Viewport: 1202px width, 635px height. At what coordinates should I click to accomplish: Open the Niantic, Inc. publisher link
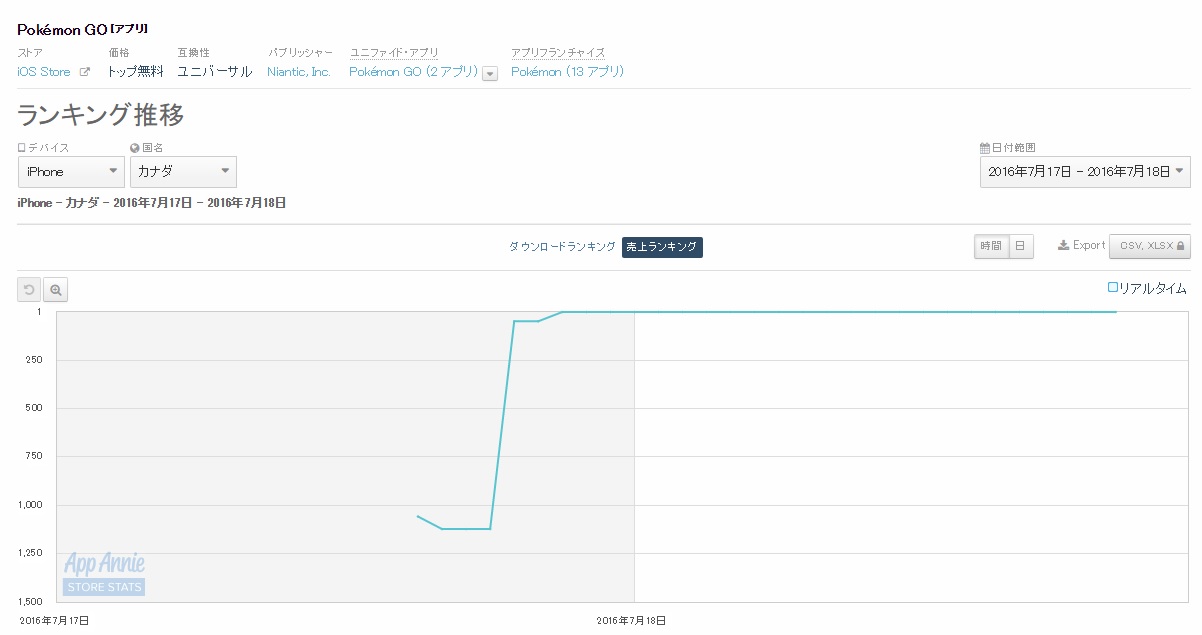(299, 72)
